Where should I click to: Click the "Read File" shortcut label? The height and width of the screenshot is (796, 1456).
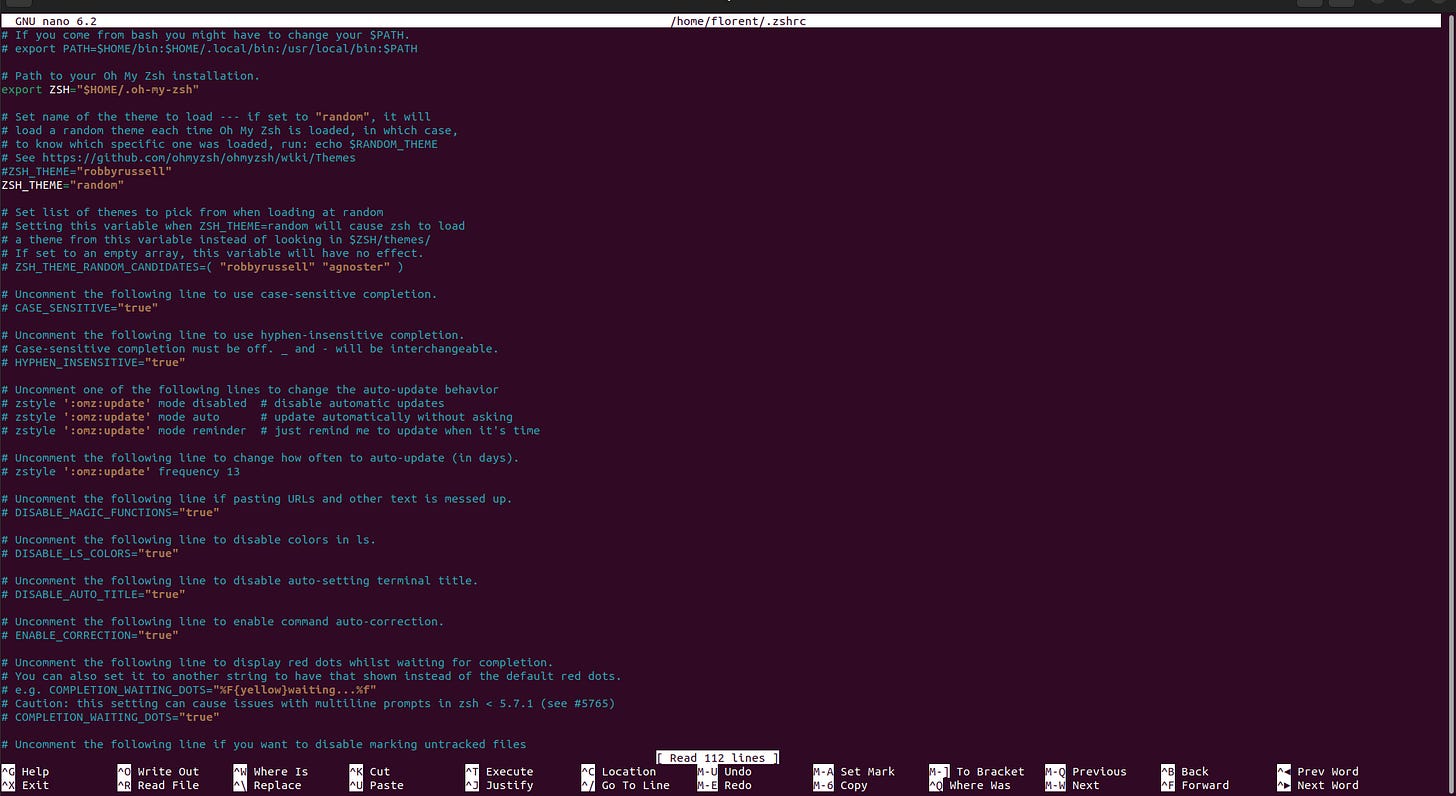pos(168,786)
